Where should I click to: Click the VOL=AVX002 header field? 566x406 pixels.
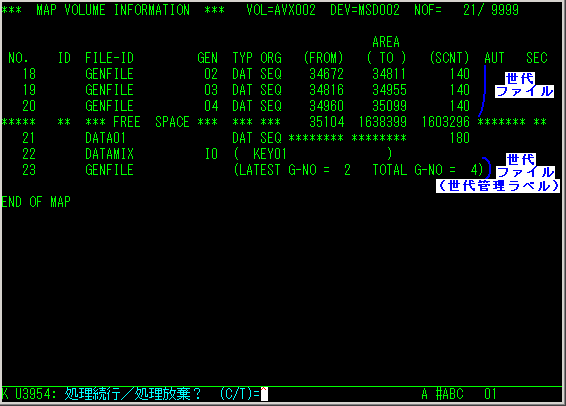(x=281, y=10)
